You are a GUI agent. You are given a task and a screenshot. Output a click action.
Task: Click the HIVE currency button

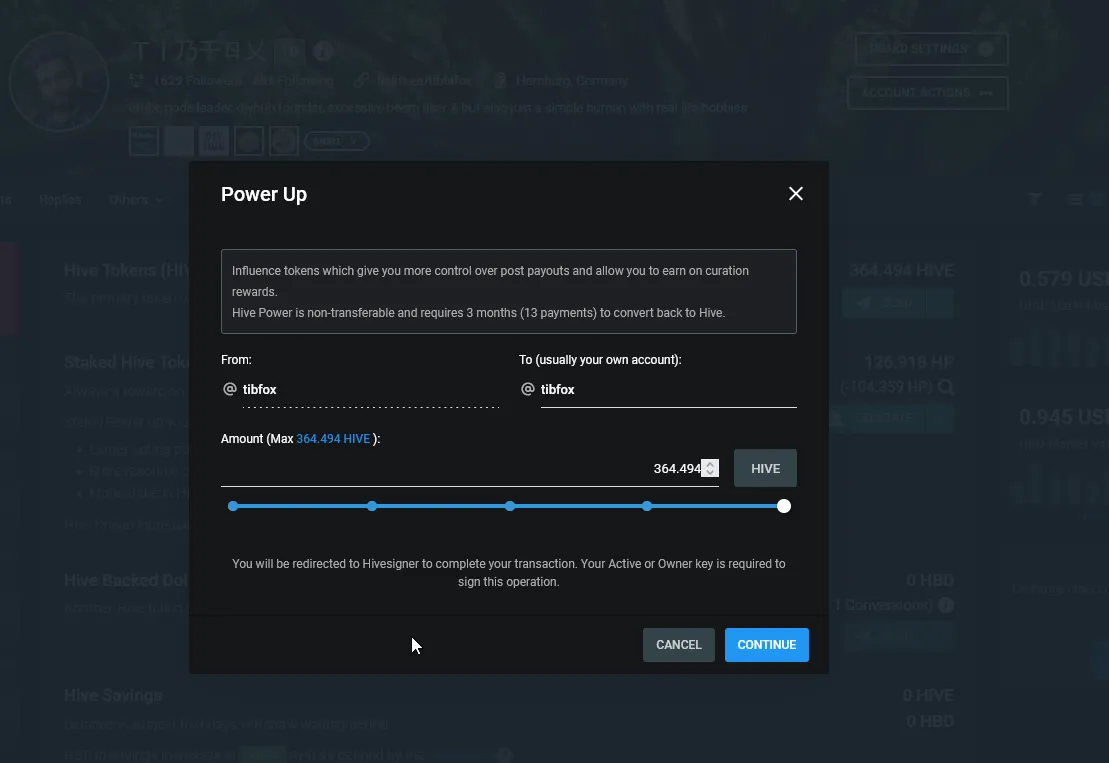765,468
